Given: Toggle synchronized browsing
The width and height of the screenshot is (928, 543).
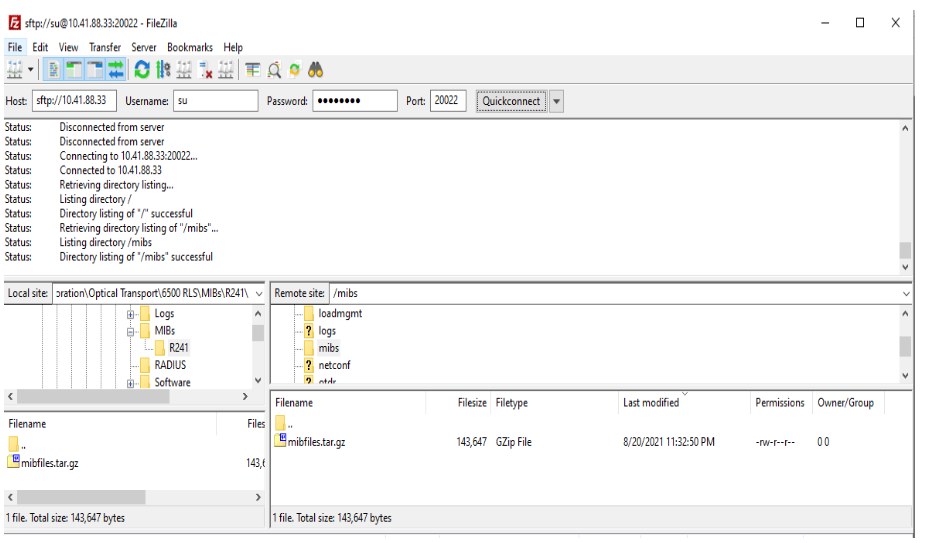Looking at the screenshot, I should click(x=294, y=70).
